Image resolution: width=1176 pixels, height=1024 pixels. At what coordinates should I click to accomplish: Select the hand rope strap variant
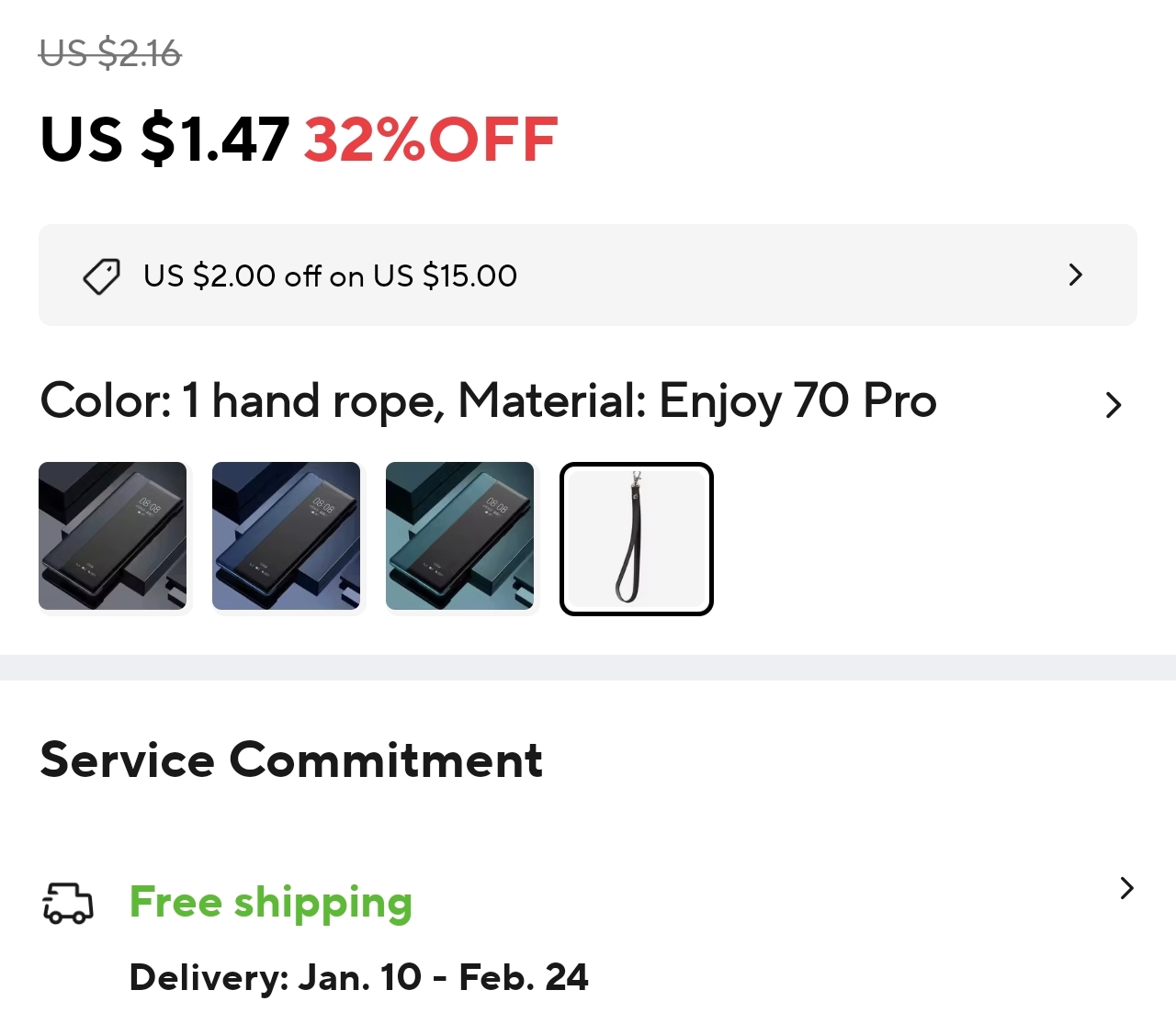coord(636,539)
